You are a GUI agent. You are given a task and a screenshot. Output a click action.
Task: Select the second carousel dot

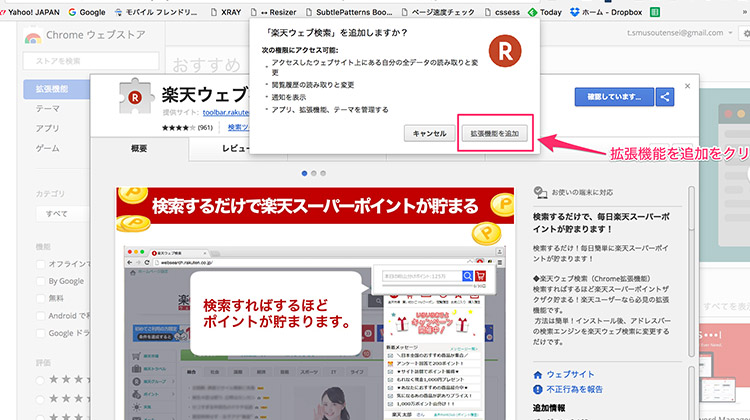click(314, 173)
